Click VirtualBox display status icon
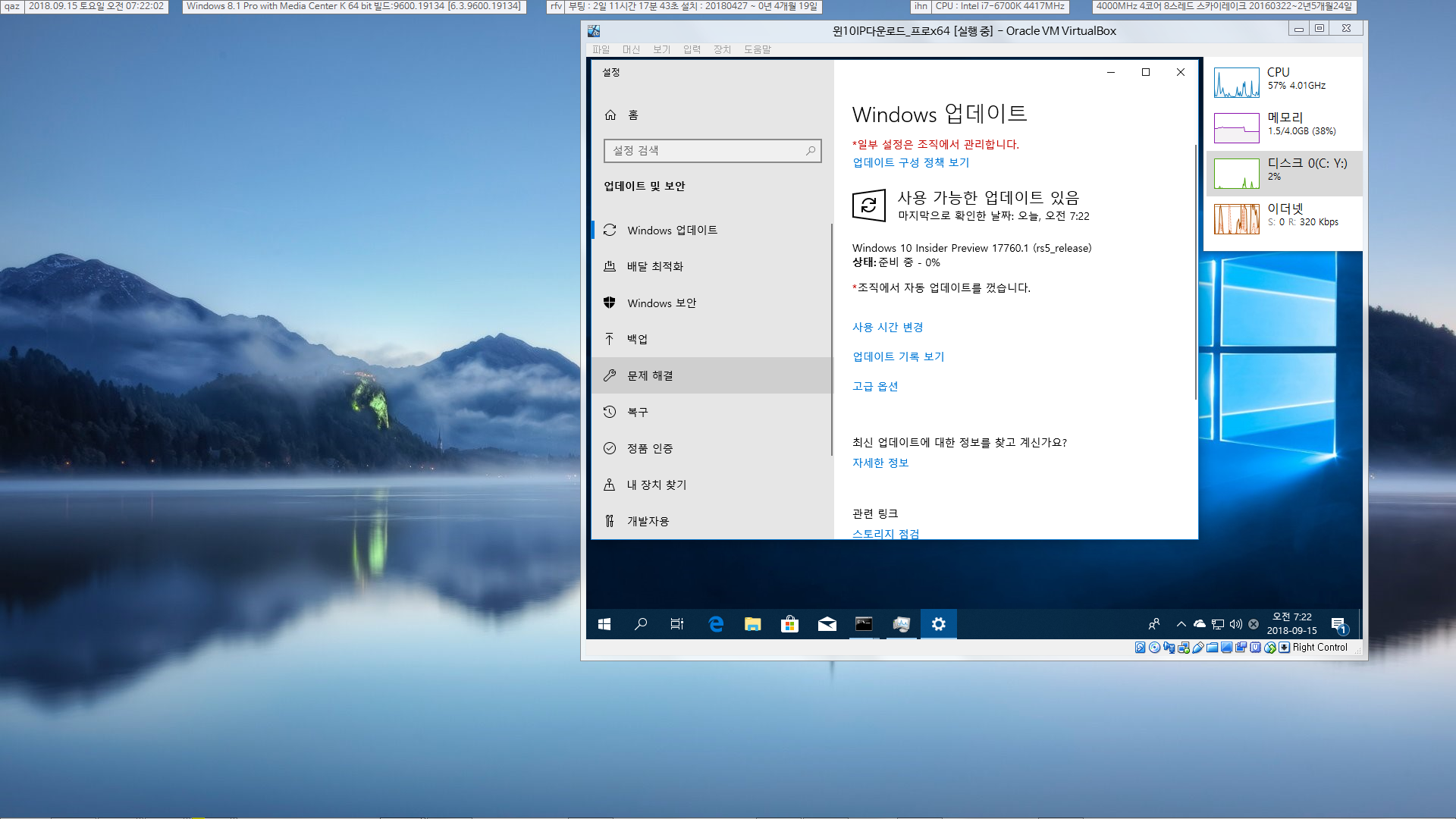Screen dimensions: 1456x819 point(1226,647)
